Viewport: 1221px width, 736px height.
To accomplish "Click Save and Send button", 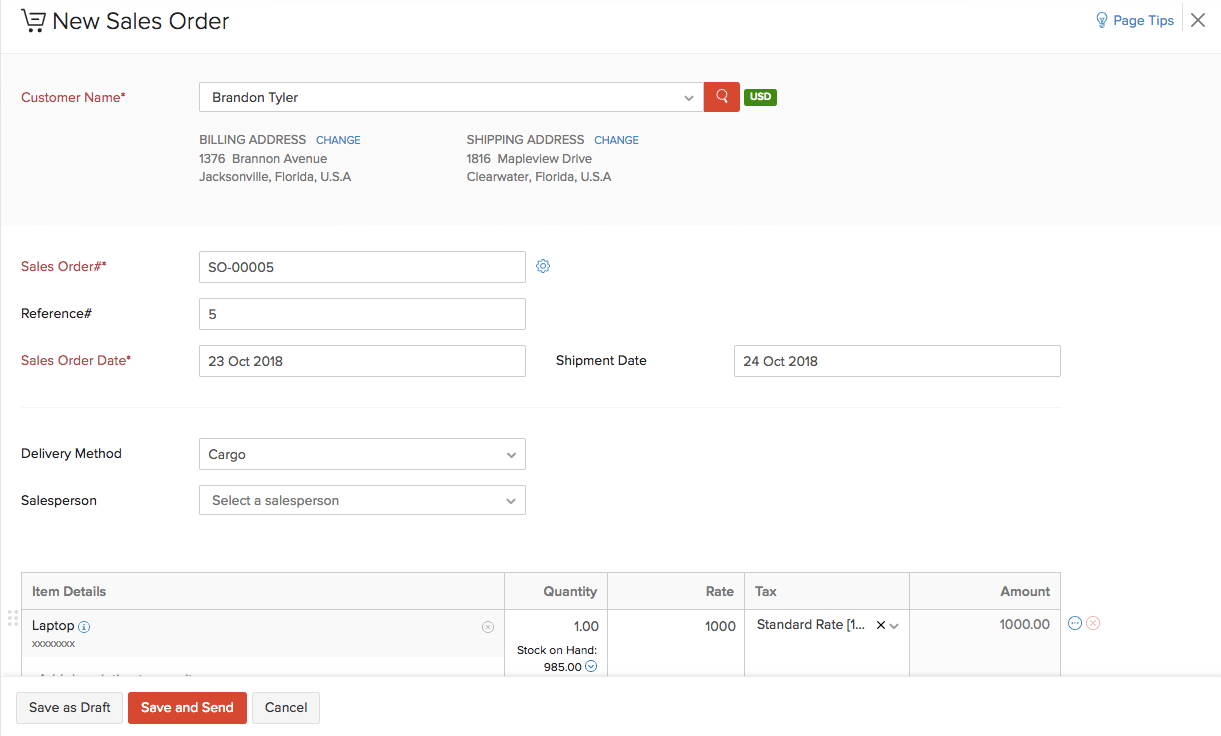I will (187, 707).
